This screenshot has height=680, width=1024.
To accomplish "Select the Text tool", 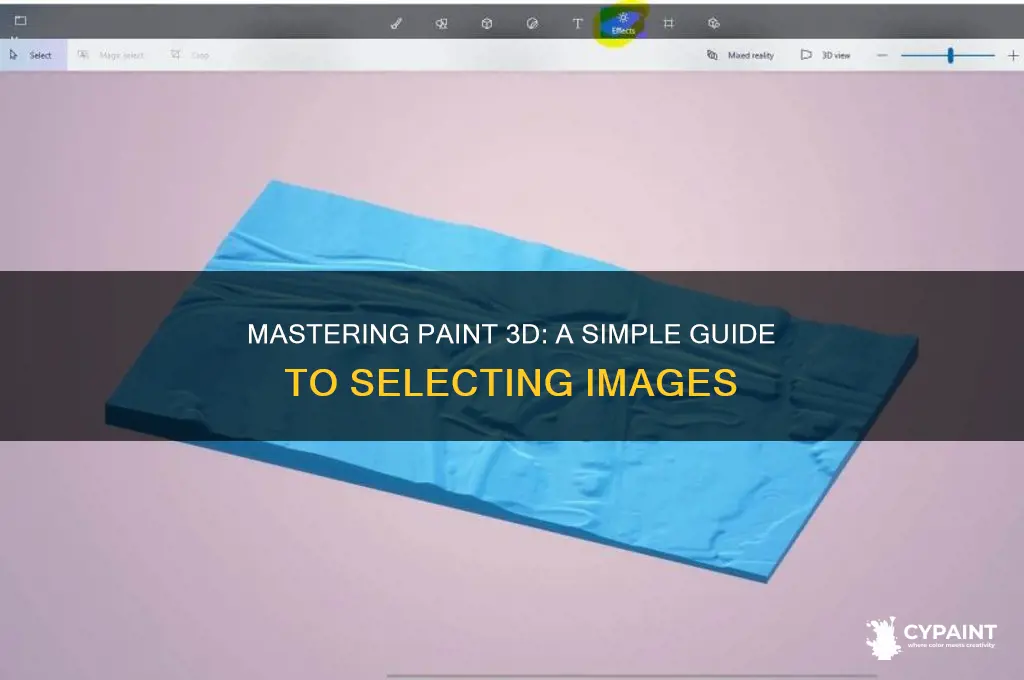I will (577, 24).
